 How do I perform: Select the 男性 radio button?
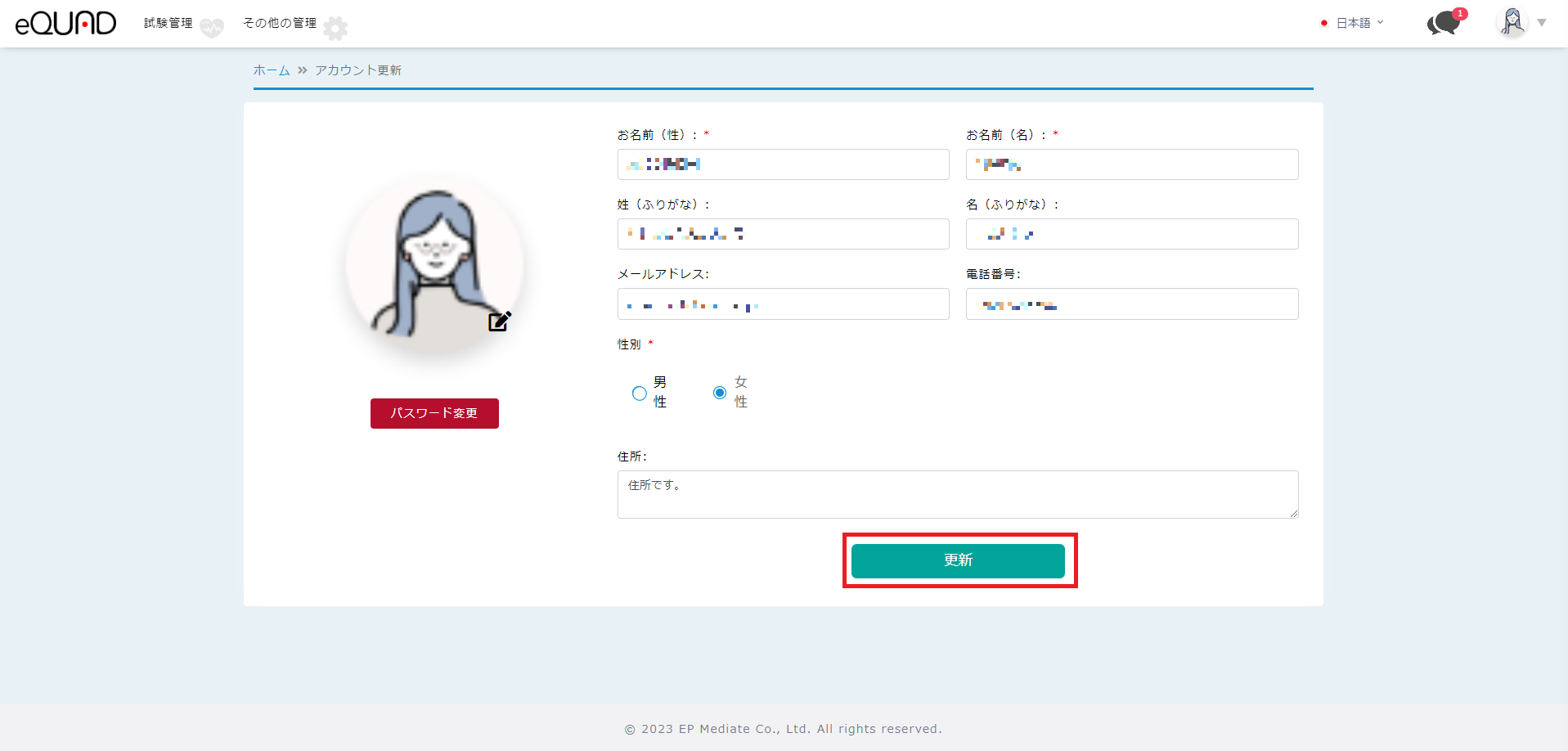pos(640,393)
